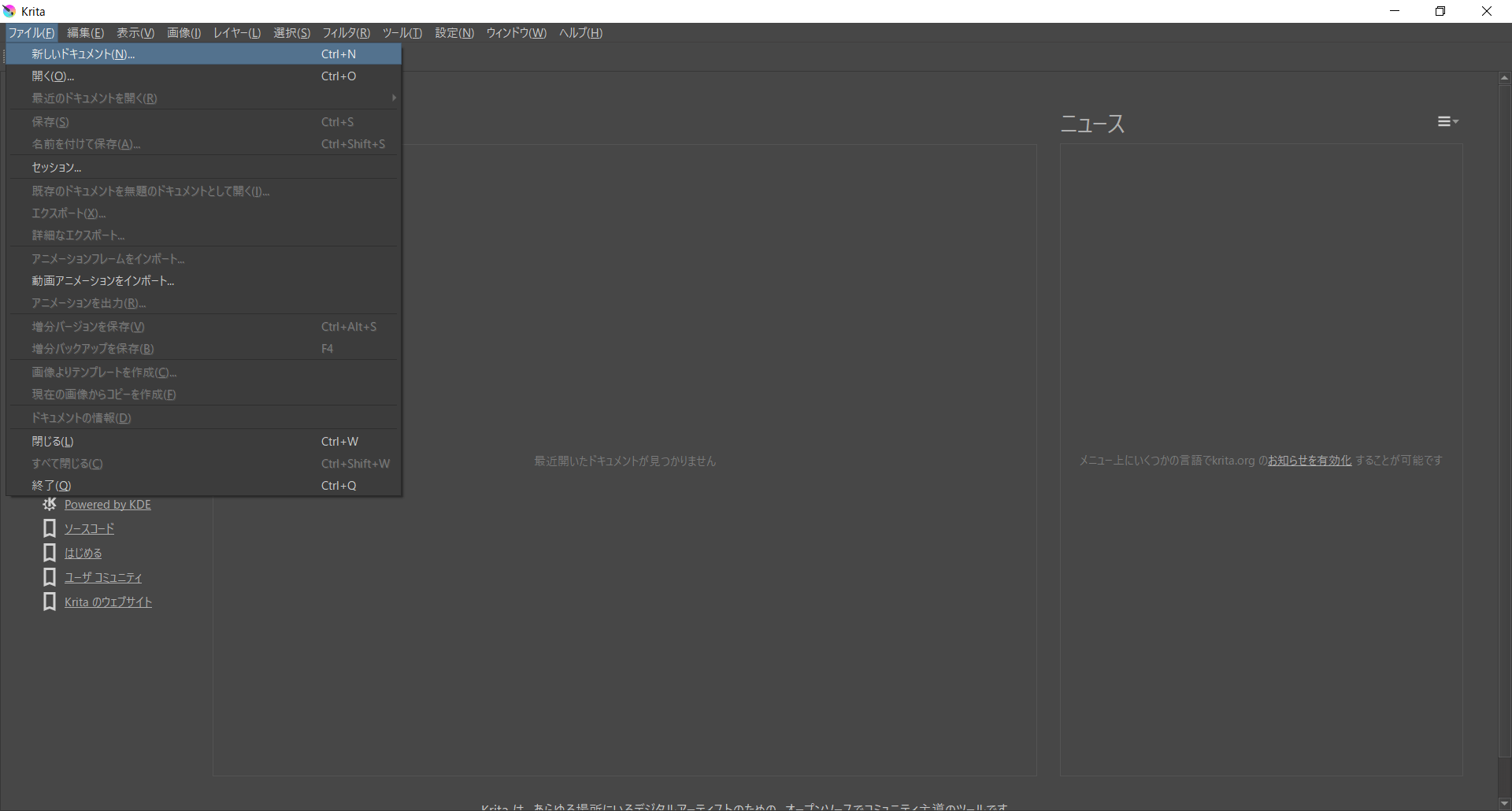Select 新しいドキュメント(N)... menu entry

(204, 54)
